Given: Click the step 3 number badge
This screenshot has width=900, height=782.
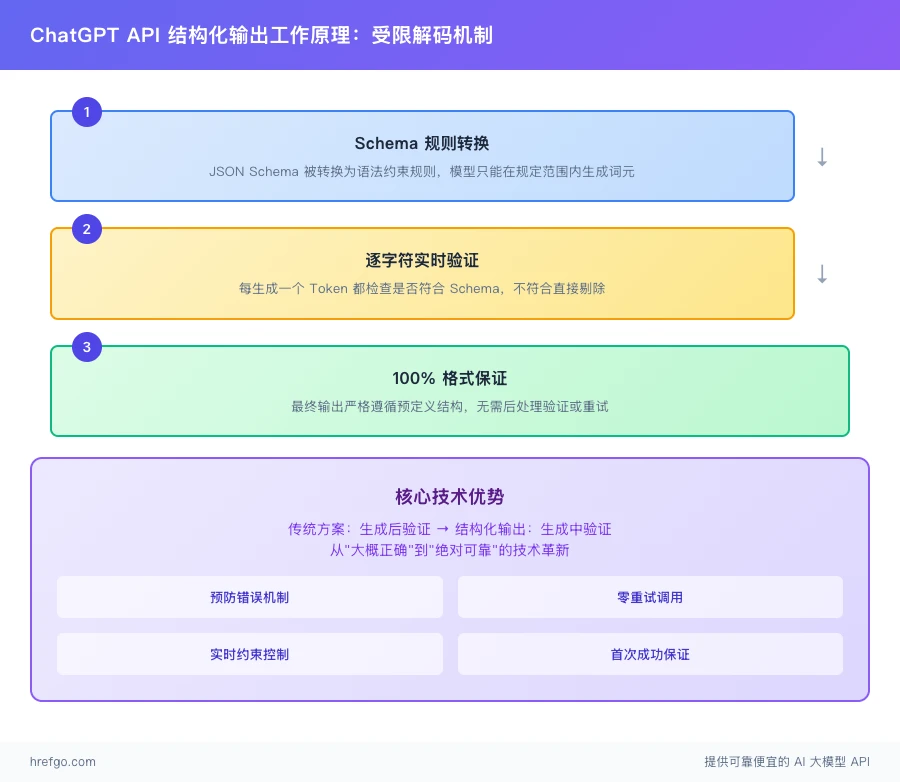Looking at the screenshot, I should tap(87, 347).
